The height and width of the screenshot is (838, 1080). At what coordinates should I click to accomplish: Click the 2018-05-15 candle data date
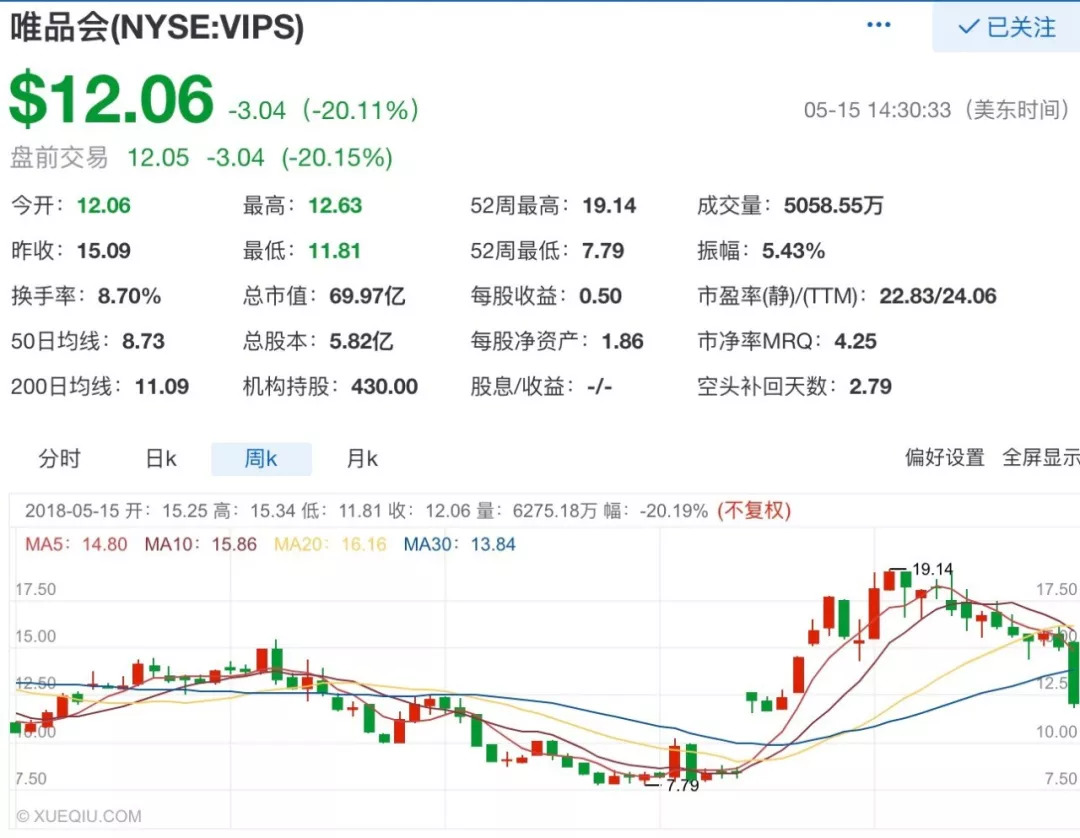pyautogui.click(x=74, y=511)
